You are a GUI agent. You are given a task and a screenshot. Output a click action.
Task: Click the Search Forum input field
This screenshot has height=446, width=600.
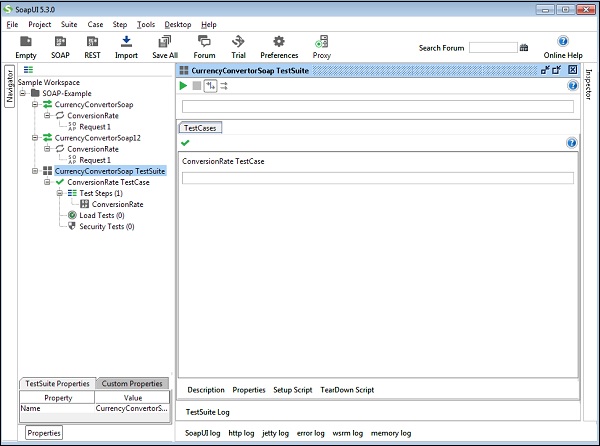[x=493, y=47]
